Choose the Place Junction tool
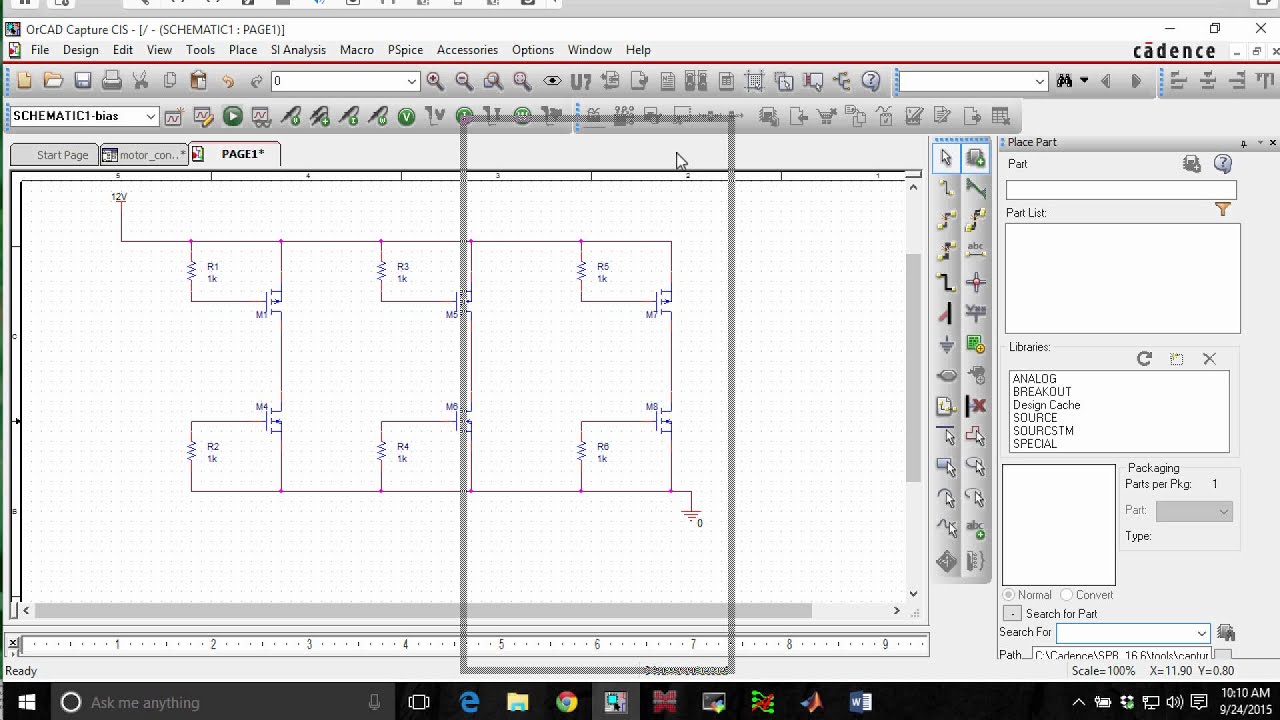 [x=976, y=282]
